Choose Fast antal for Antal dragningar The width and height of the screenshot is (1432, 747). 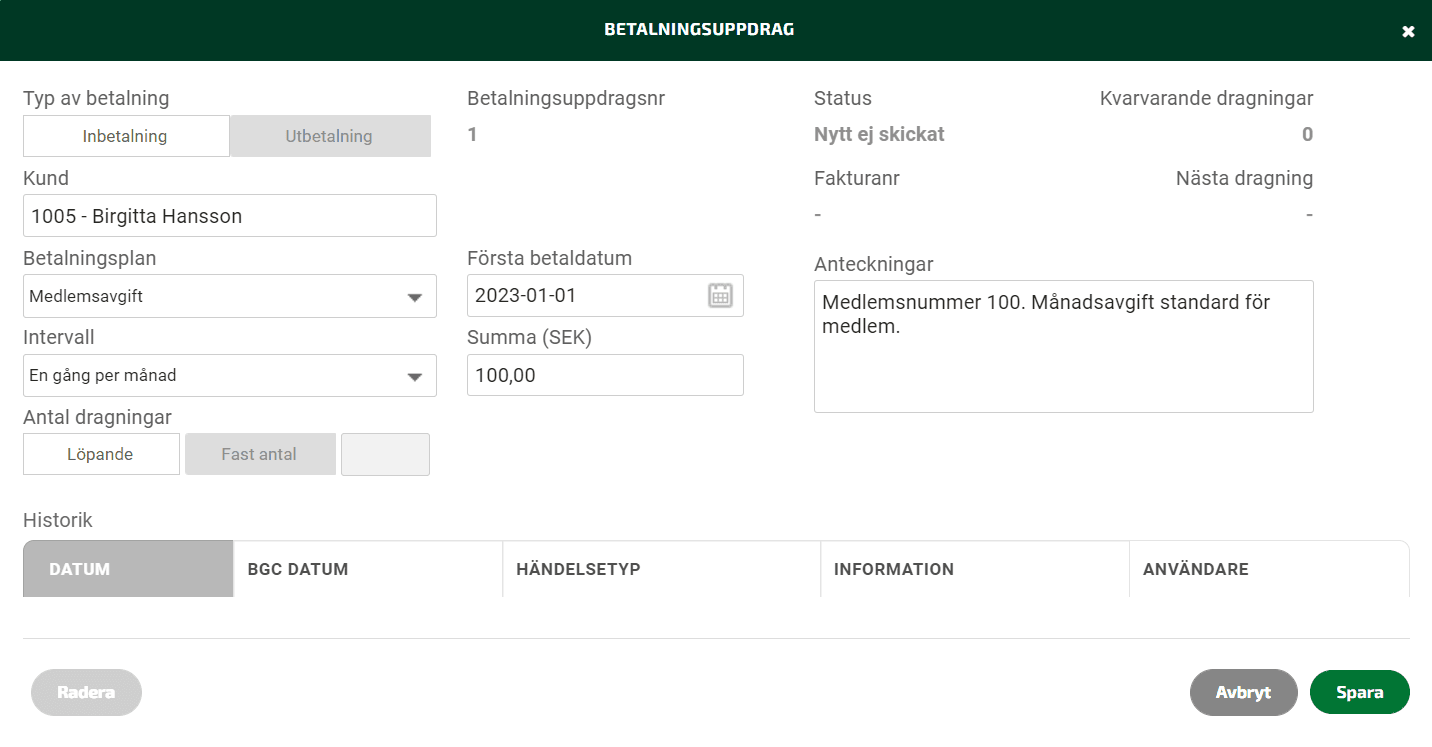pyautogui.click(x=260, y=454)
